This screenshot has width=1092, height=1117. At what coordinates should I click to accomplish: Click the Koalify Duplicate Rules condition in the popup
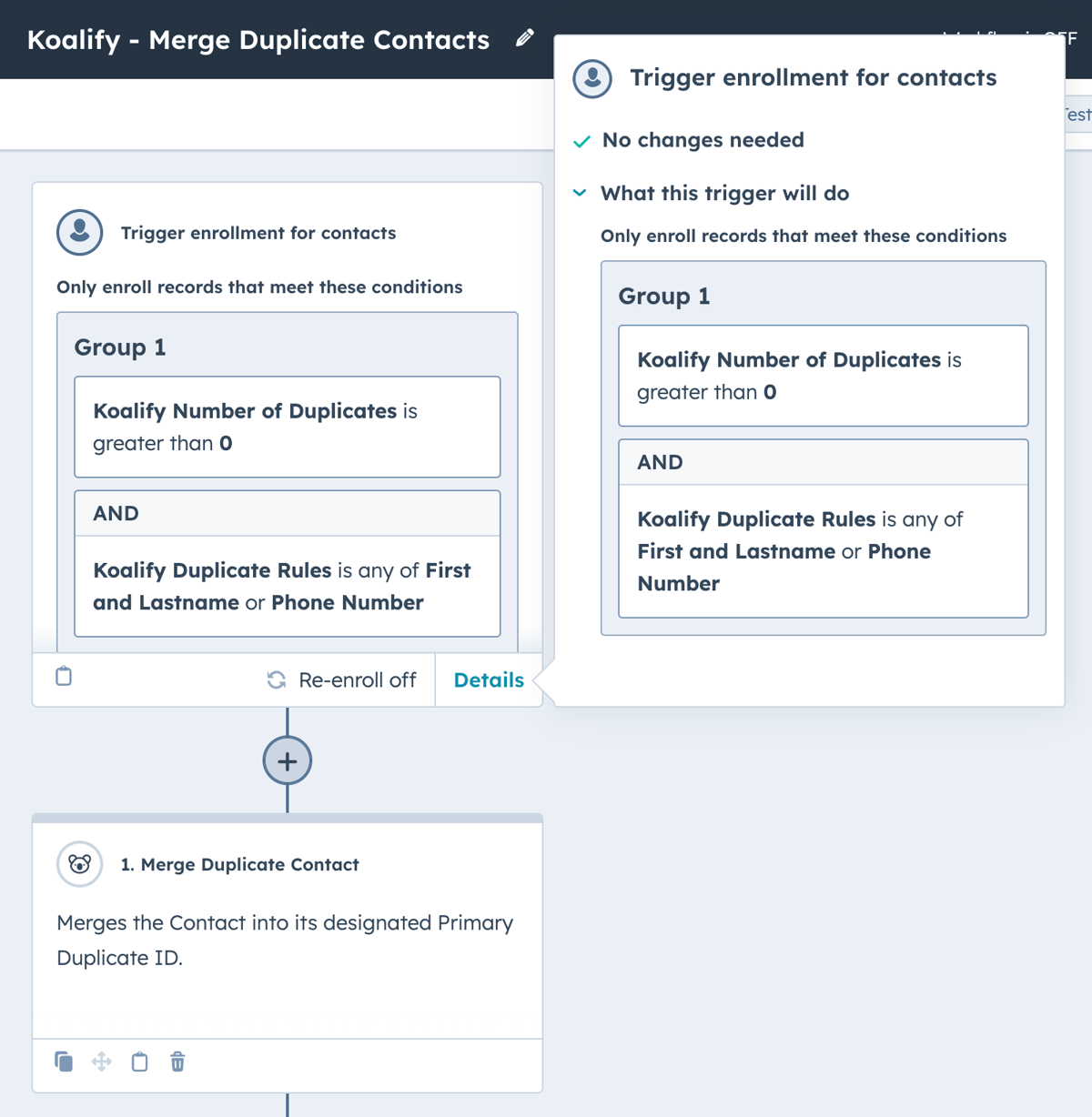click(823, 551)
